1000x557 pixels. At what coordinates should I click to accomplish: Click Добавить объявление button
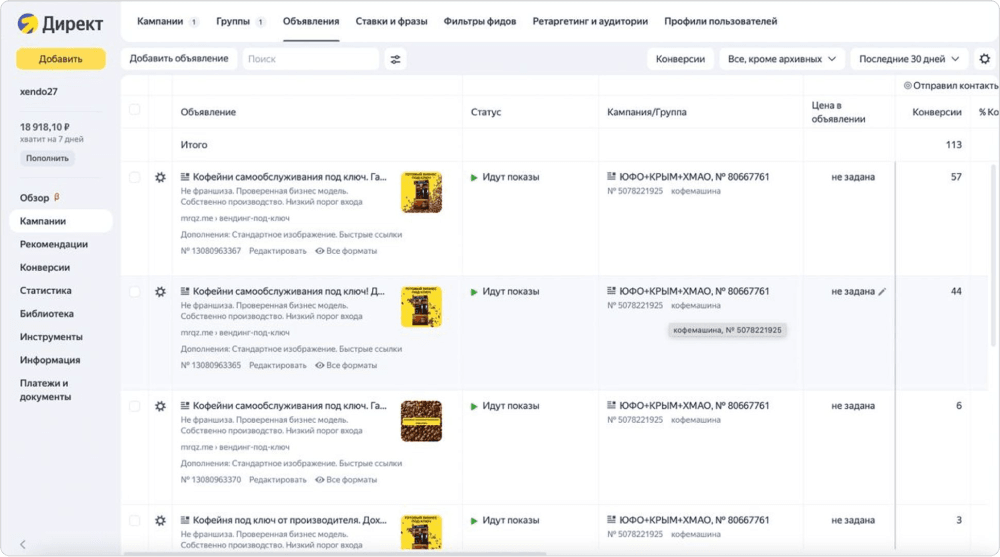coord(179,59)
